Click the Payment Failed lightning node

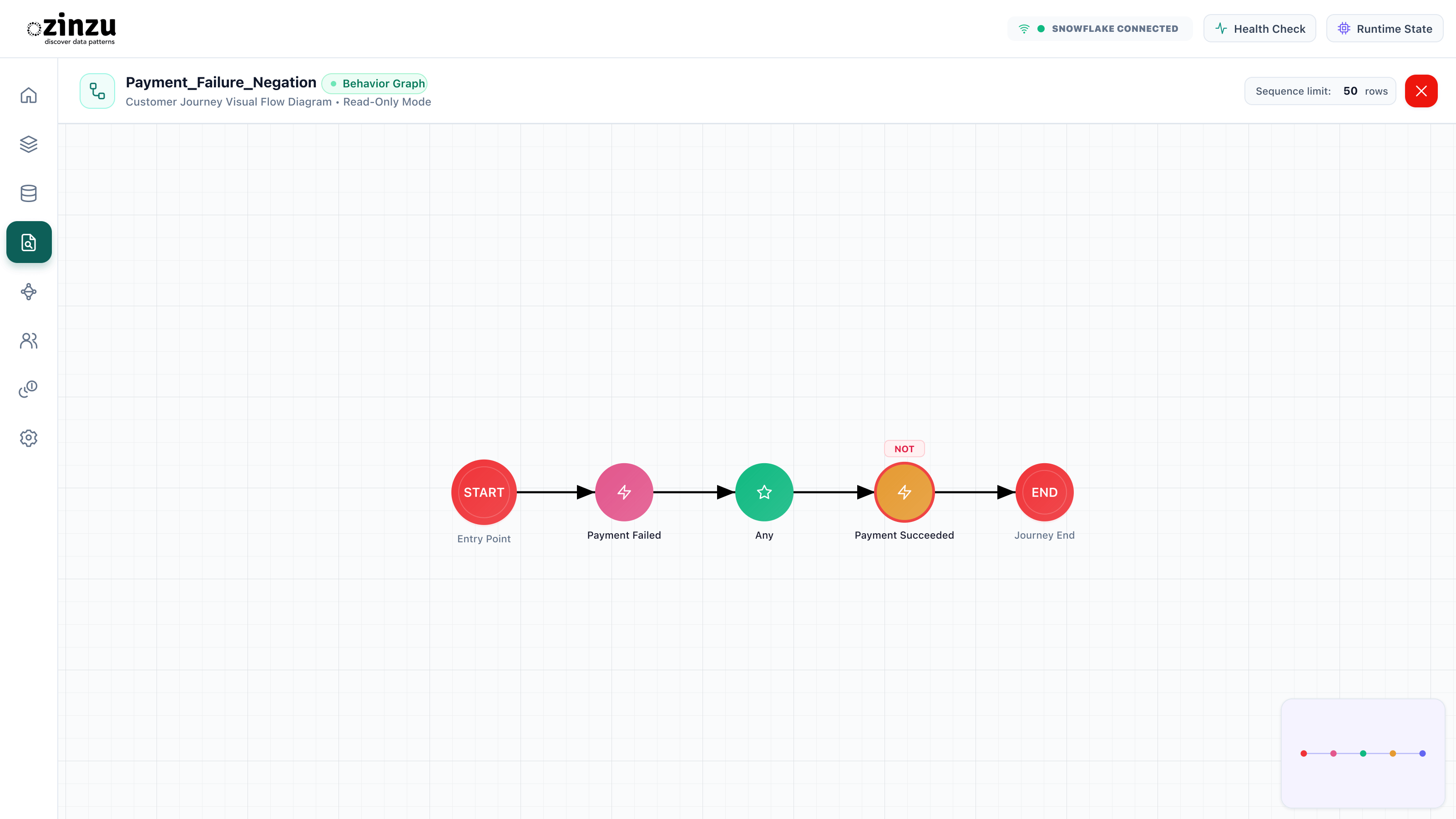click(624, 492)
